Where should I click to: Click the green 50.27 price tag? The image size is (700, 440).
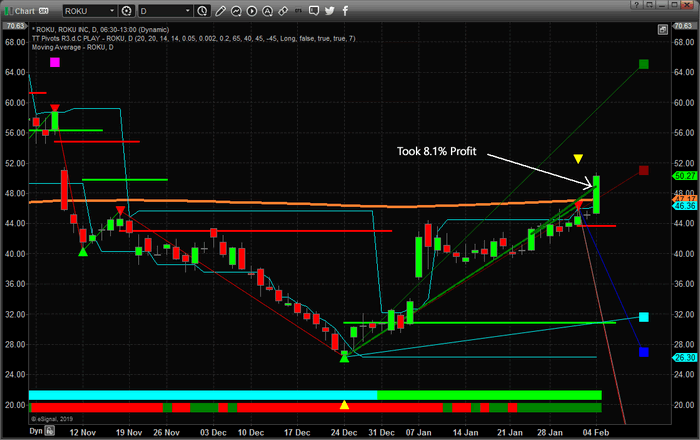(x=684, y=176)
